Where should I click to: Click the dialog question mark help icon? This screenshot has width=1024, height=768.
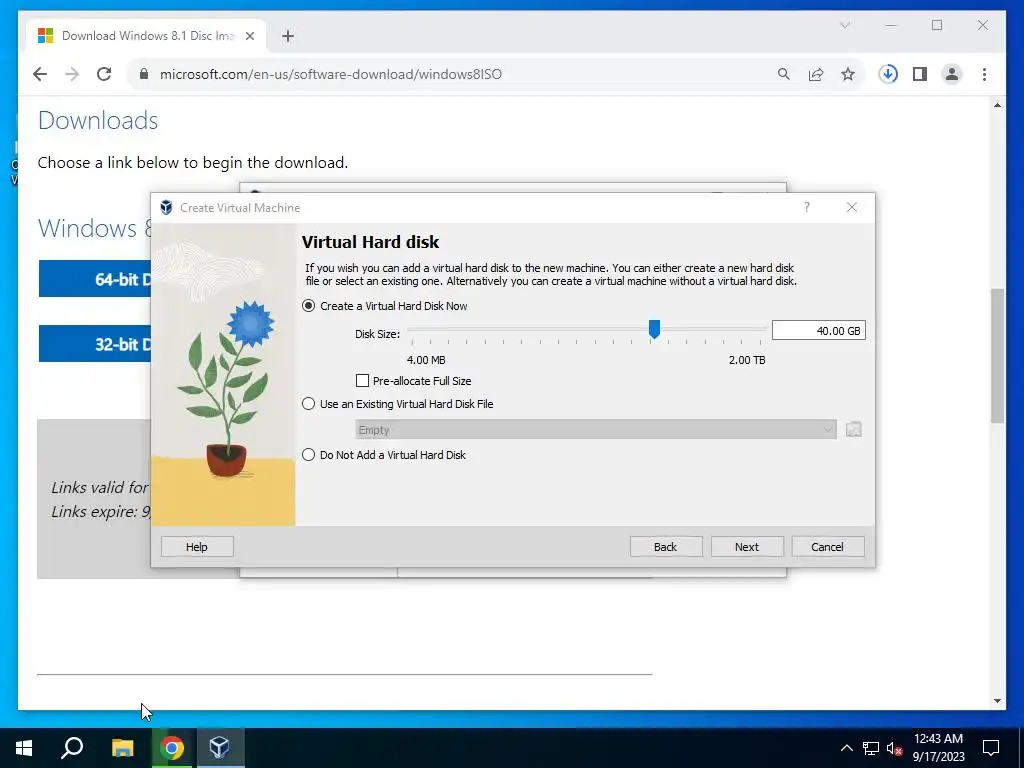tap(807, 207)
